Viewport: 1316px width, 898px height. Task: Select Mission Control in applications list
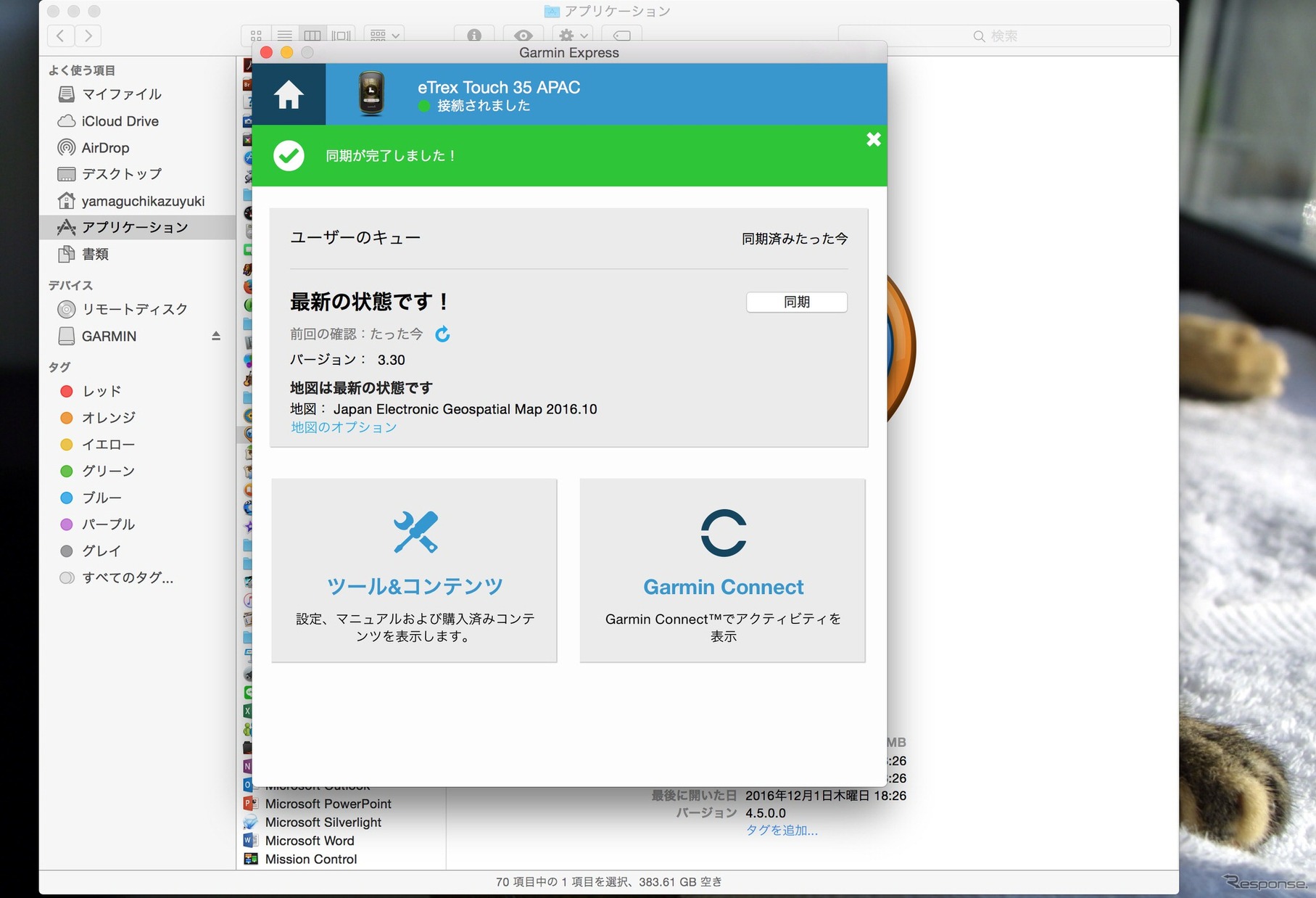click(311, 860)
